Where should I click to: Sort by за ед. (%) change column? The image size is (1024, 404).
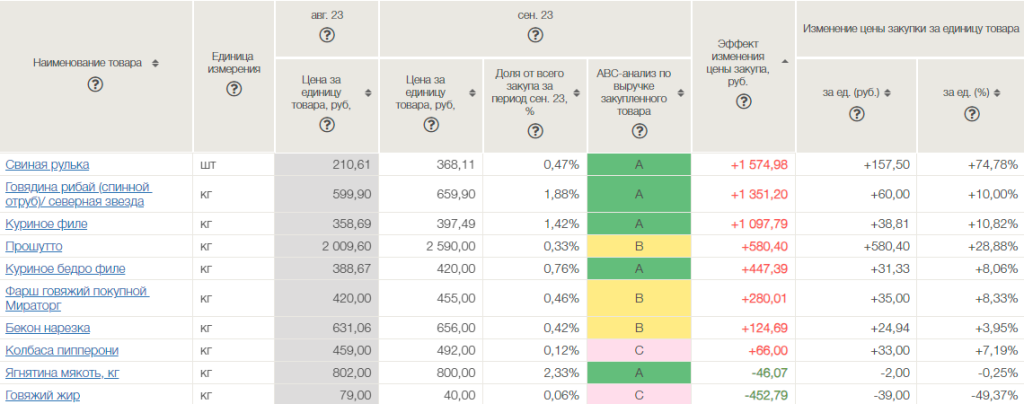pyautogui.click(x=1000, y=93)
